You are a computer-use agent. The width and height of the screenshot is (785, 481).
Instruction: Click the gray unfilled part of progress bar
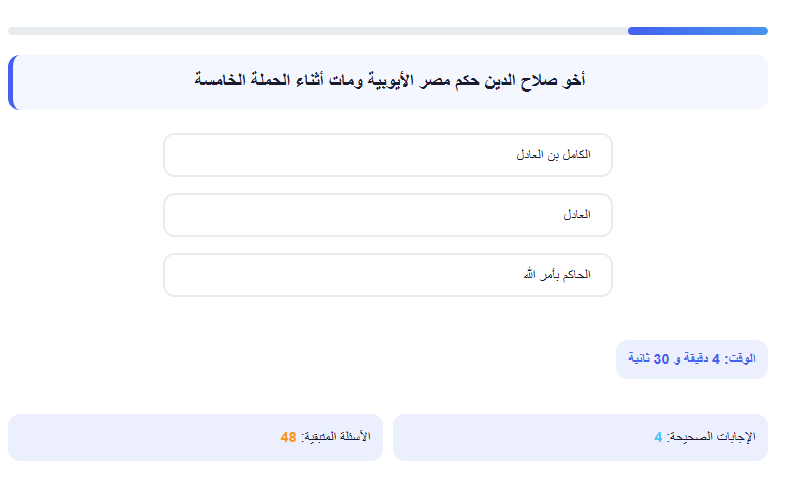point(318,31)
